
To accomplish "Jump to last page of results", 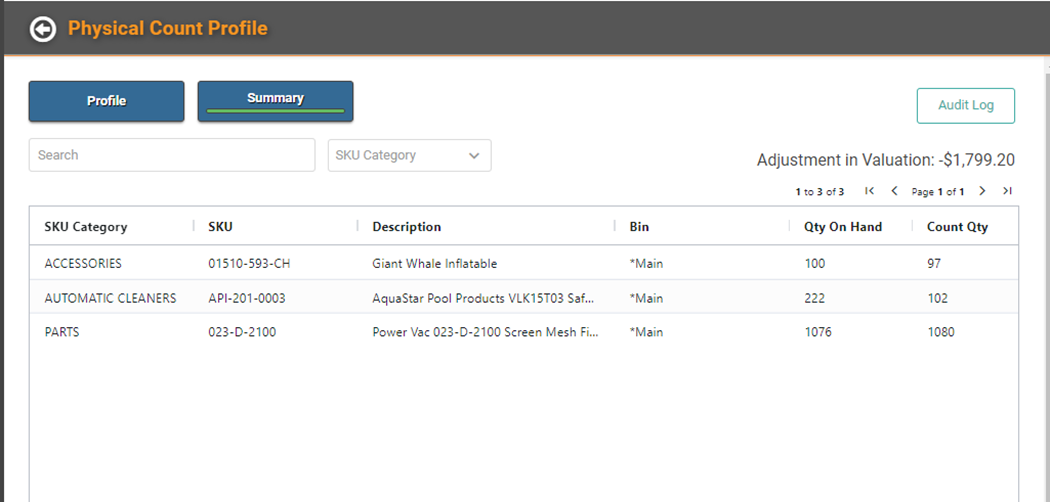I will coord(1007,191).
